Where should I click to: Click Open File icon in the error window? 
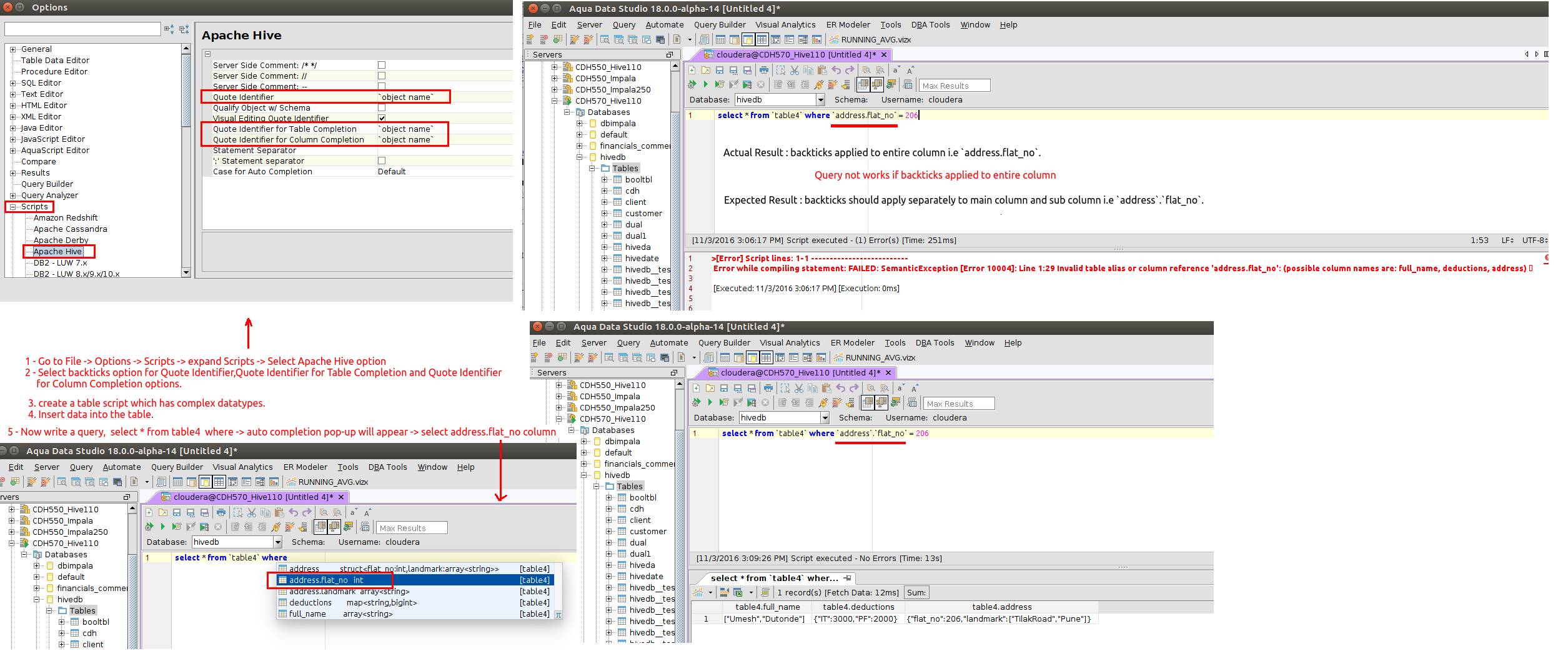point(706,70)
